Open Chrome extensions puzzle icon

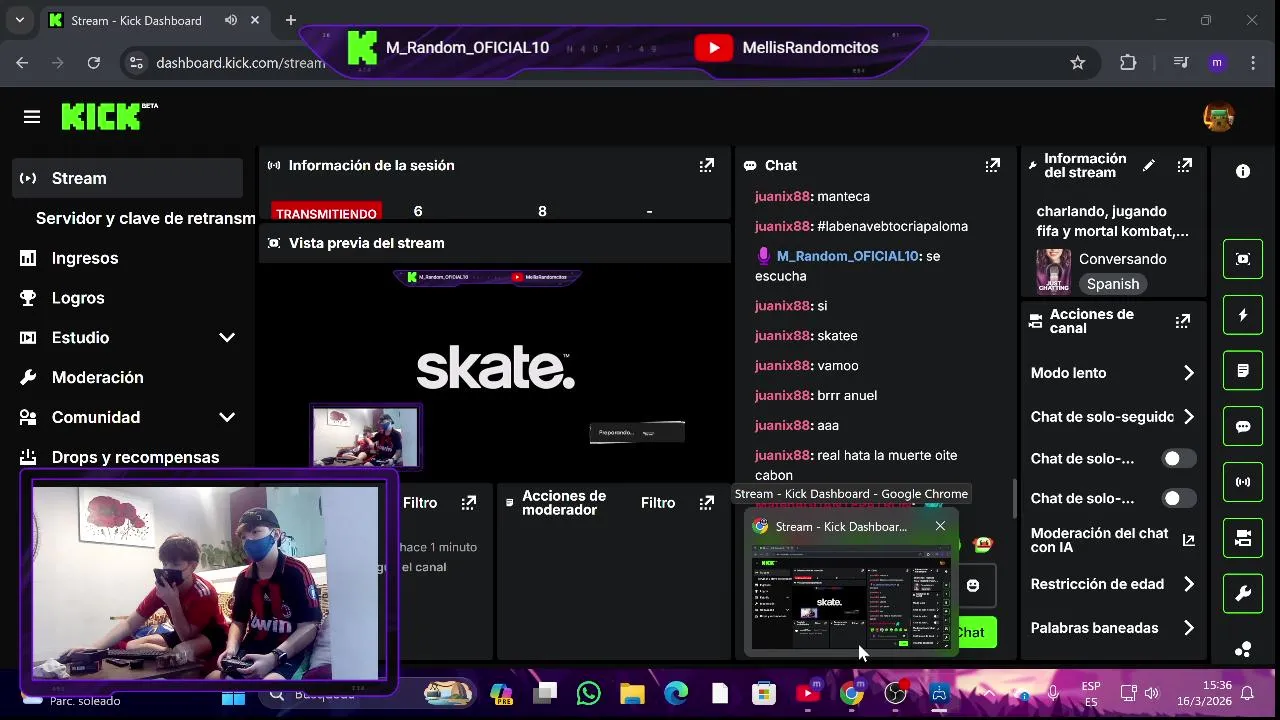[x=1128, y=62]
